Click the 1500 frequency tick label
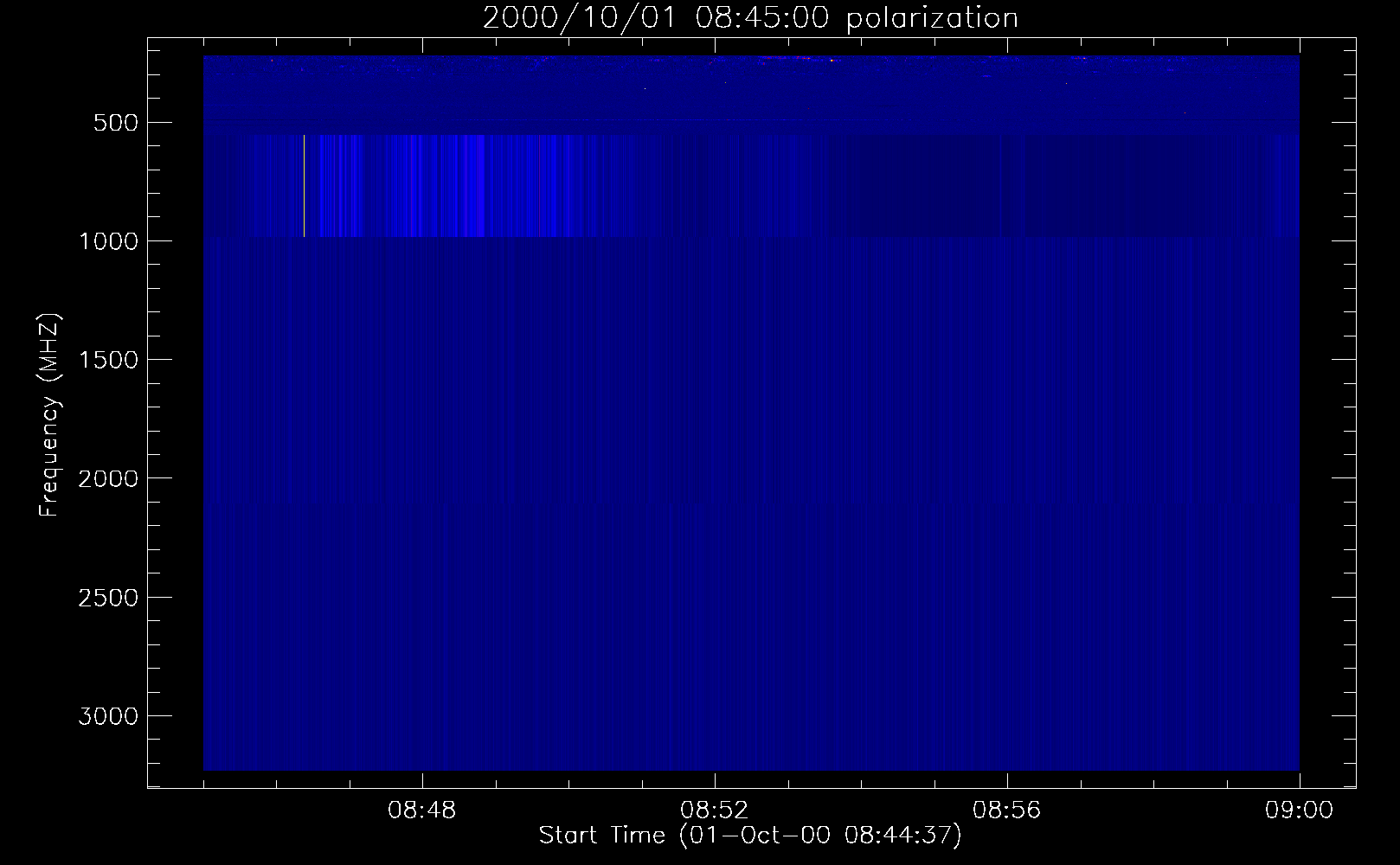This screenshot has height=865, width=1400. pos(108,360)
